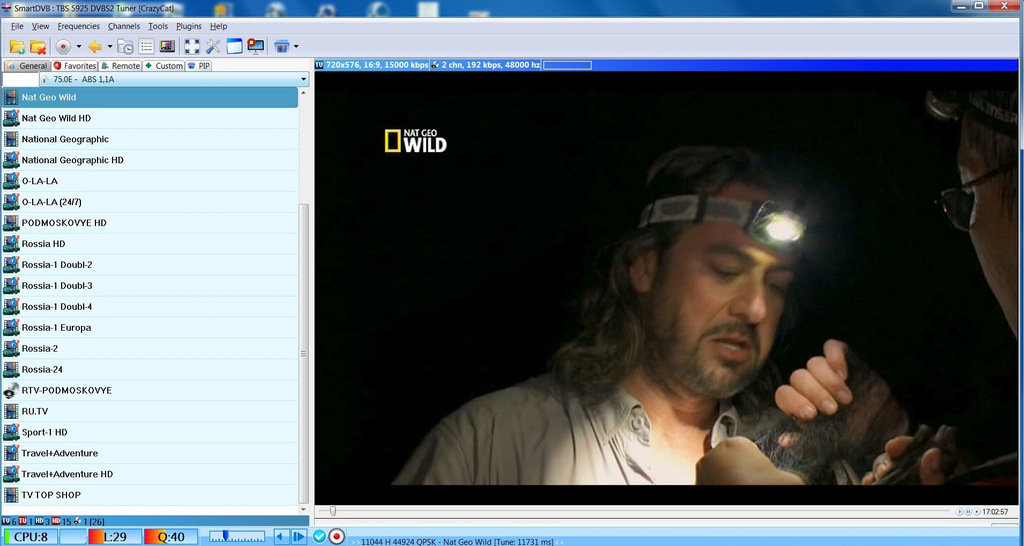Select the O-LA-LA (24/7) channel
The width and height of the screenshot is (1024, 546).
tap(150, 202)
